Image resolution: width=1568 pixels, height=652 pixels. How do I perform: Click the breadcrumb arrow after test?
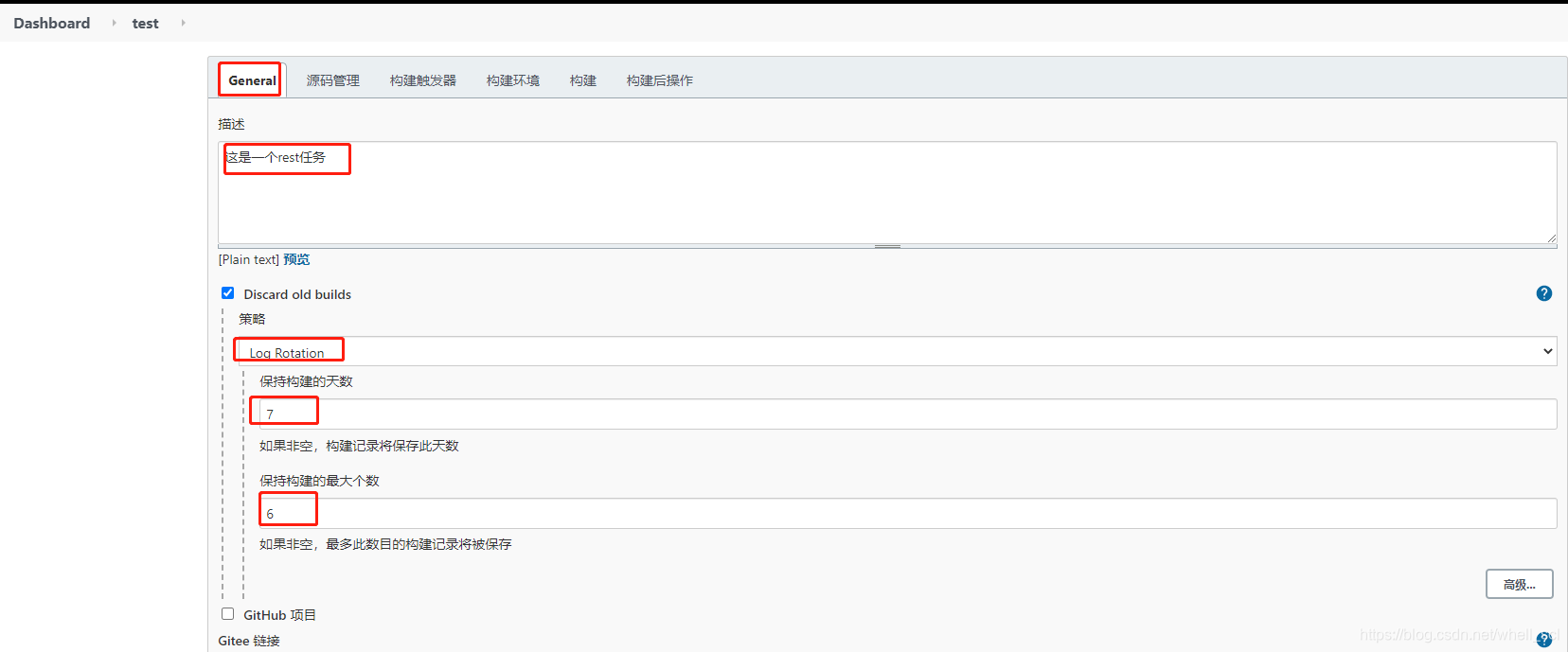tap(183, 23)
